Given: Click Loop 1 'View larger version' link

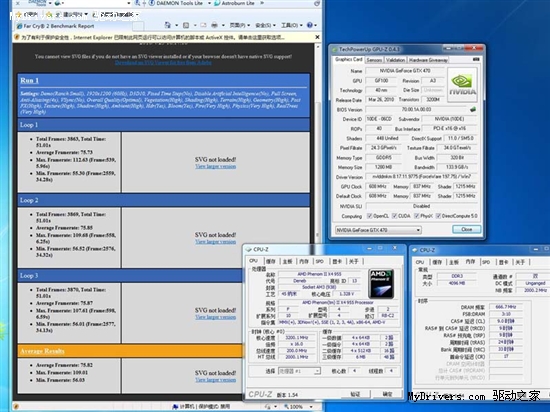Looking at the screenshot, I should 215,166.
